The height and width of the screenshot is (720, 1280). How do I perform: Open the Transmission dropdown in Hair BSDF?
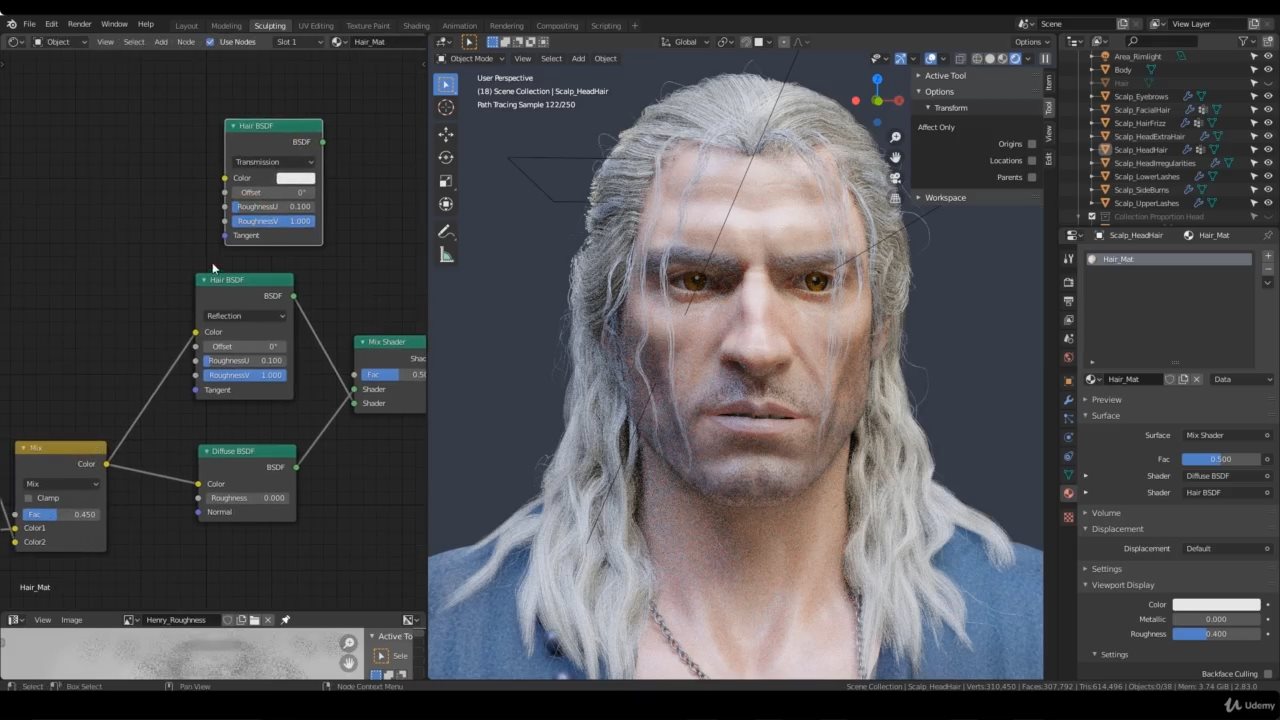pyautogui.click(x=273, y=162)
